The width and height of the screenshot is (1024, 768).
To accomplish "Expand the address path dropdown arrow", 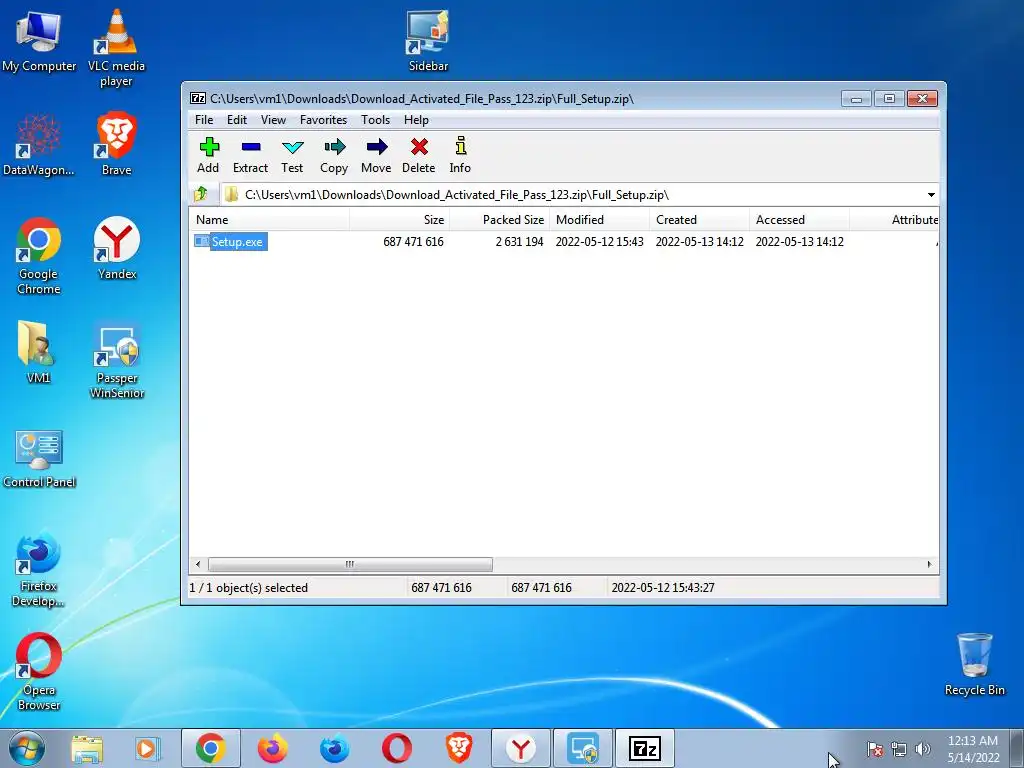I will click(x=931, y=195).
